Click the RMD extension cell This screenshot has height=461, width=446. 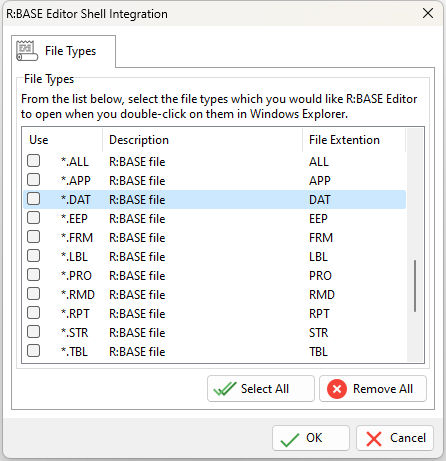tap(322, 295)
